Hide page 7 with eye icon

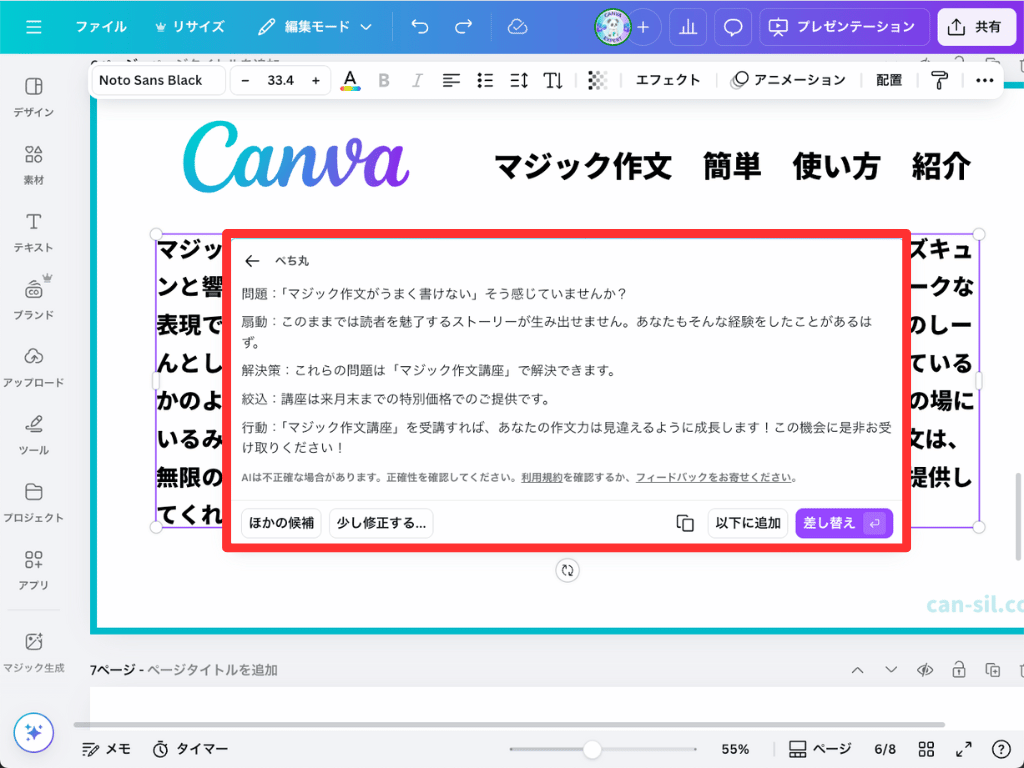point(925,670)
